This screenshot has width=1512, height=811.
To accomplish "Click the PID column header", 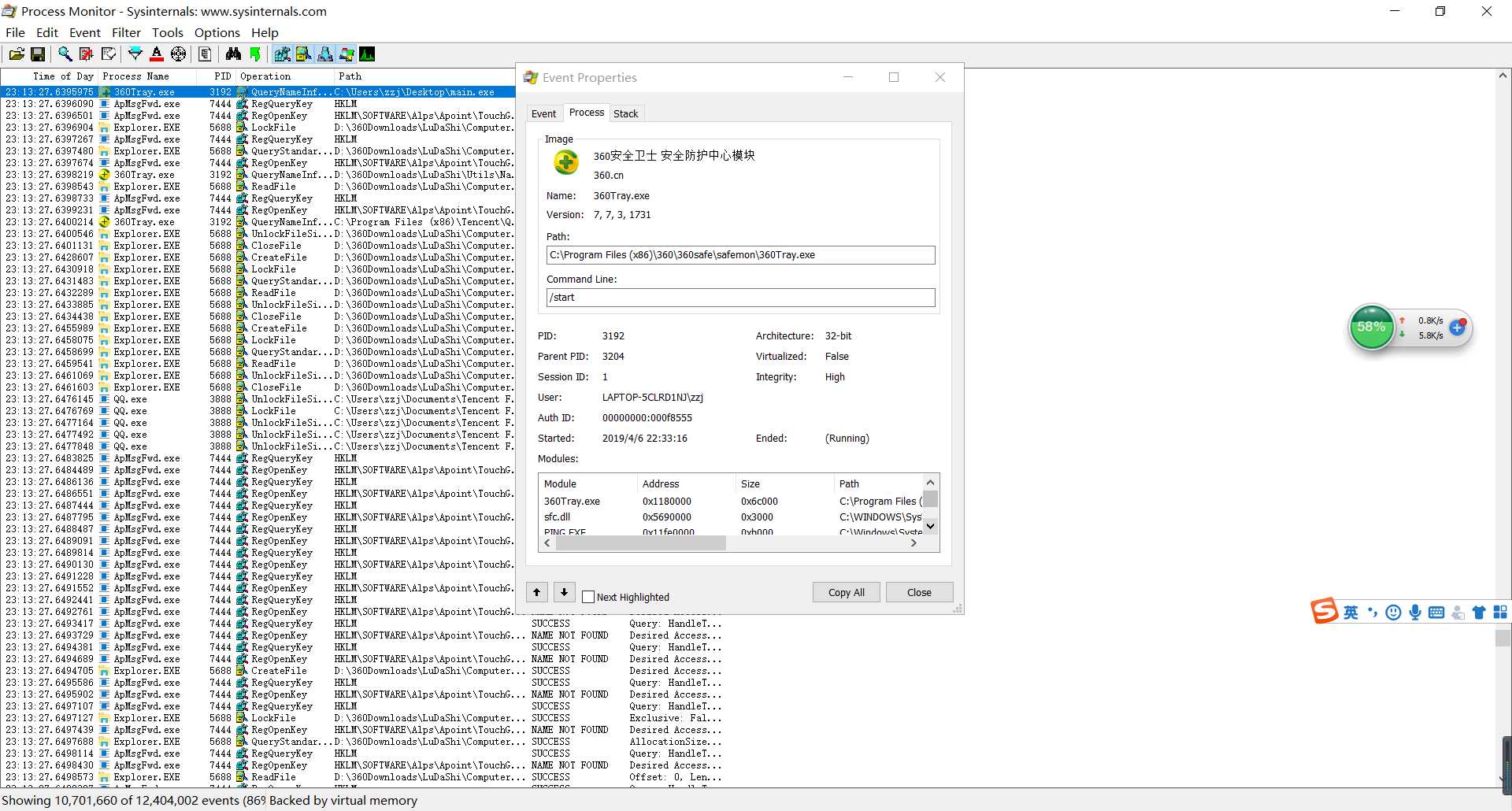I will (x=216, y=76).
